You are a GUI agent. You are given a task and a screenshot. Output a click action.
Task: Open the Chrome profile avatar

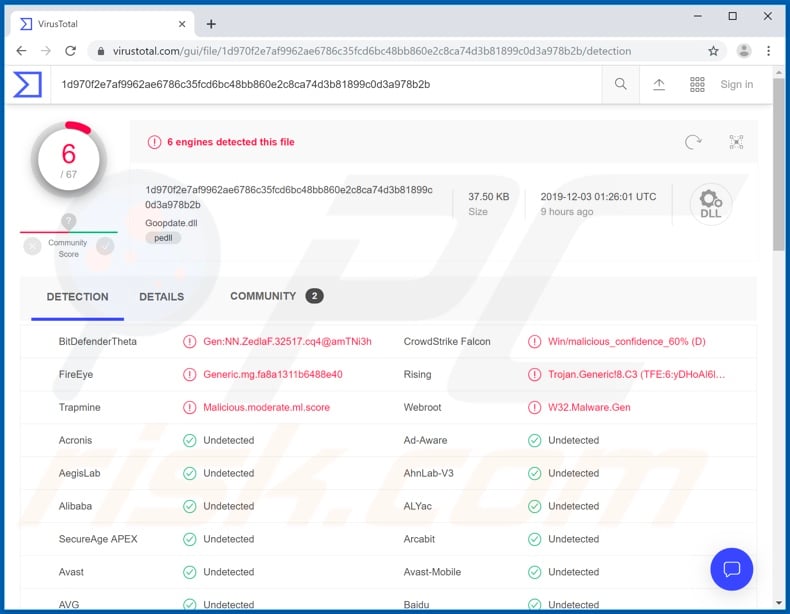[744, 50]
